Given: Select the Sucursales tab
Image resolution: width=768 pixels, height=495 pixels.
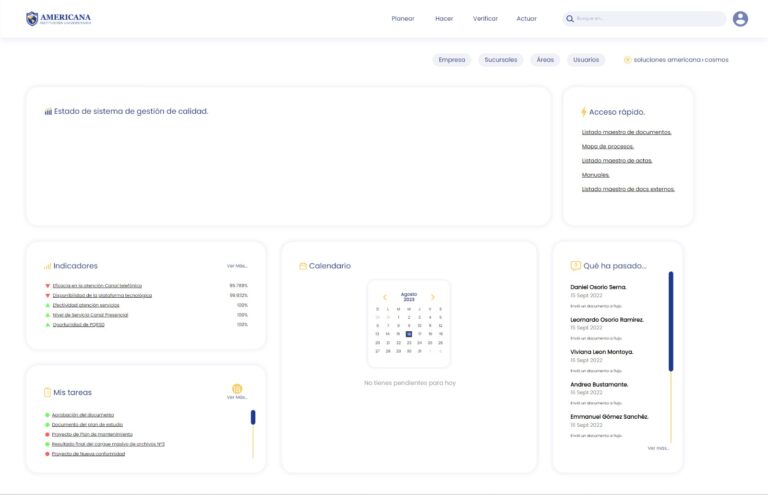Looking at the screenshot, I should point(501,60).
